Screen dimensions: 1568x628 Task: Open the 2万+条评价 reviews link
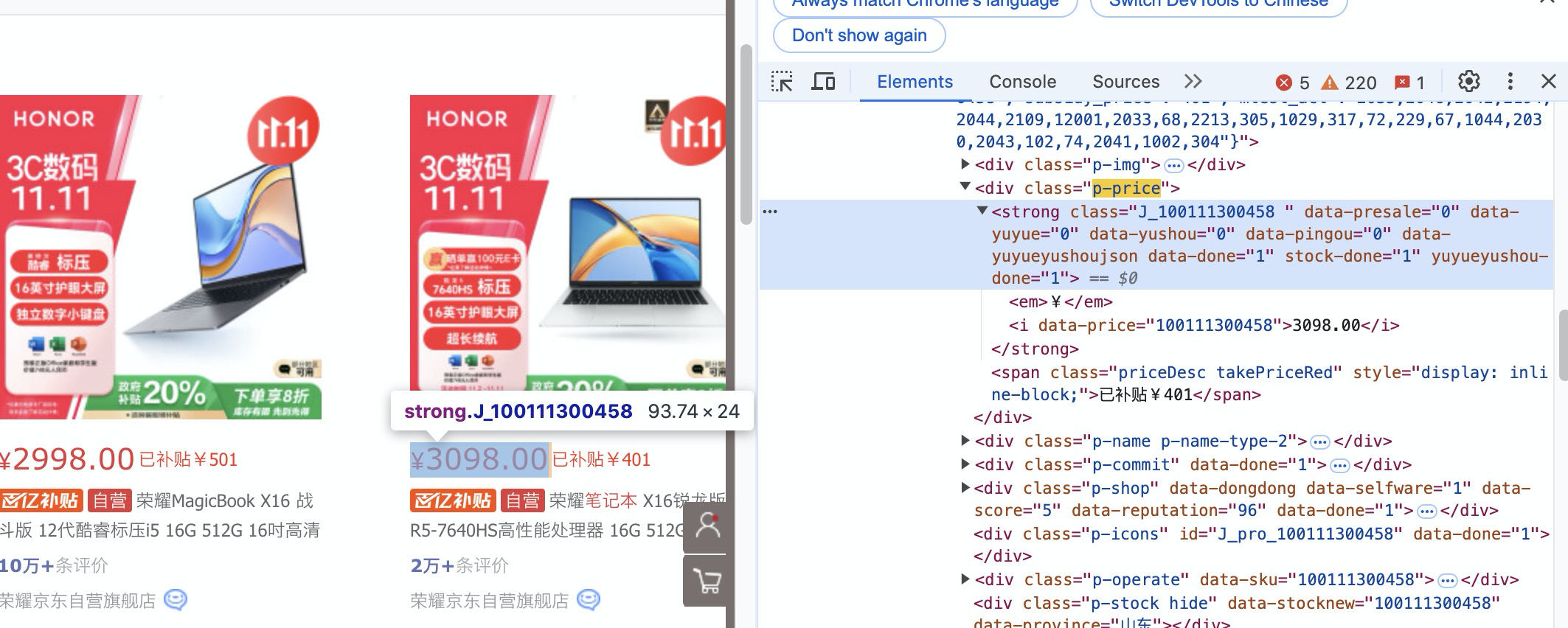[x=459, y=565]
